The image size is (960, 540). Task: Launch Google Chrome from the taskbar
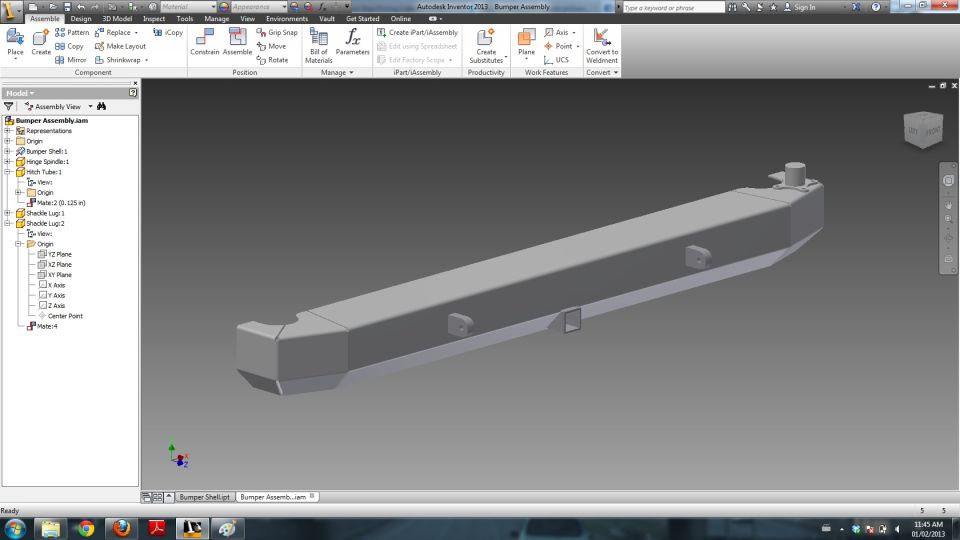pos(86,528)
